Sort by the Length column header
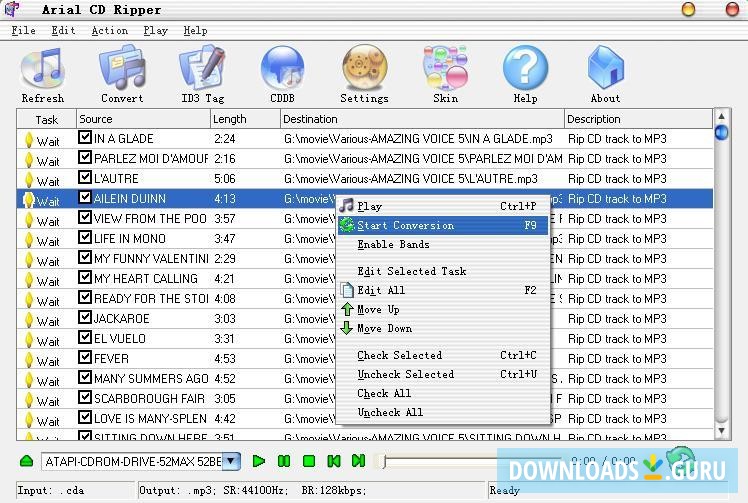 [x=245, y=119]
